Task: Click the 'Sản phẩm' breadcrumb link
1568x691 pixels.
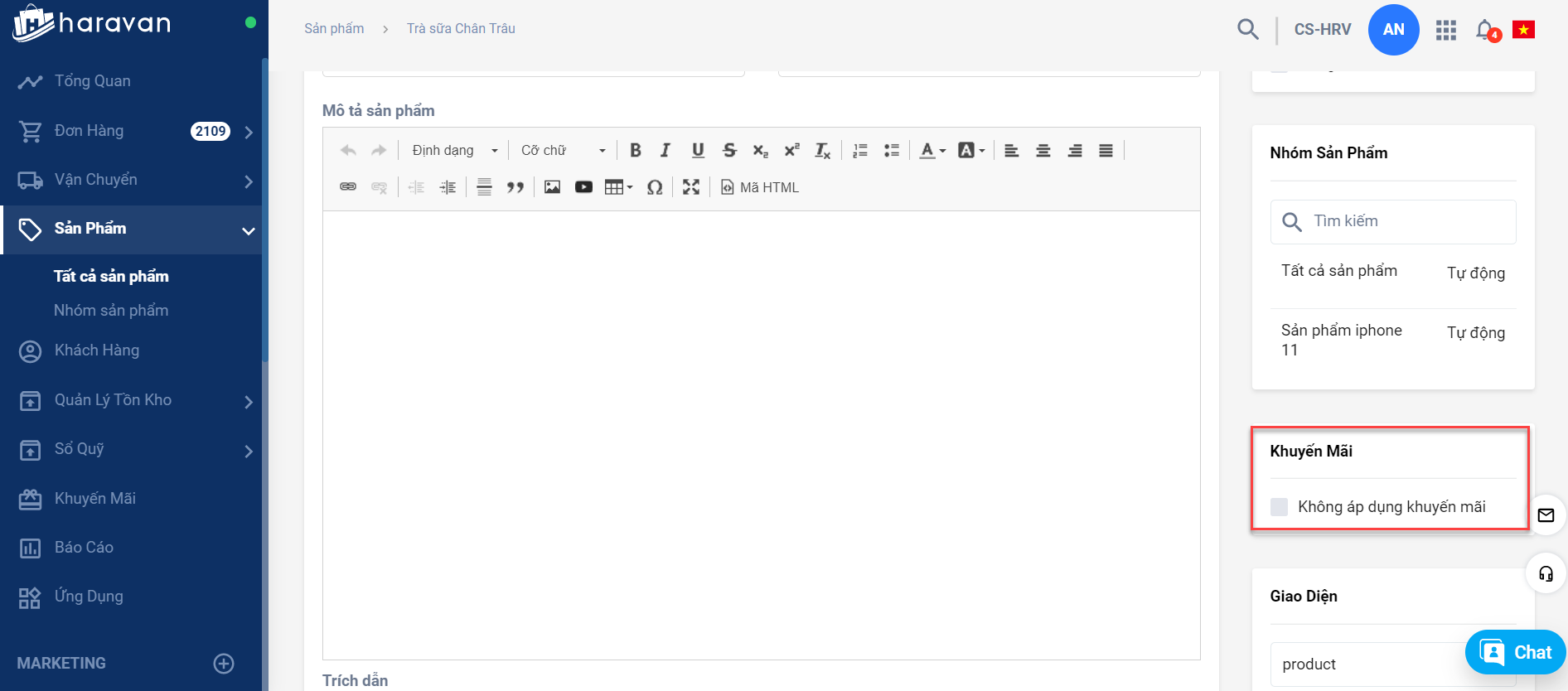Action: [334, 28]
